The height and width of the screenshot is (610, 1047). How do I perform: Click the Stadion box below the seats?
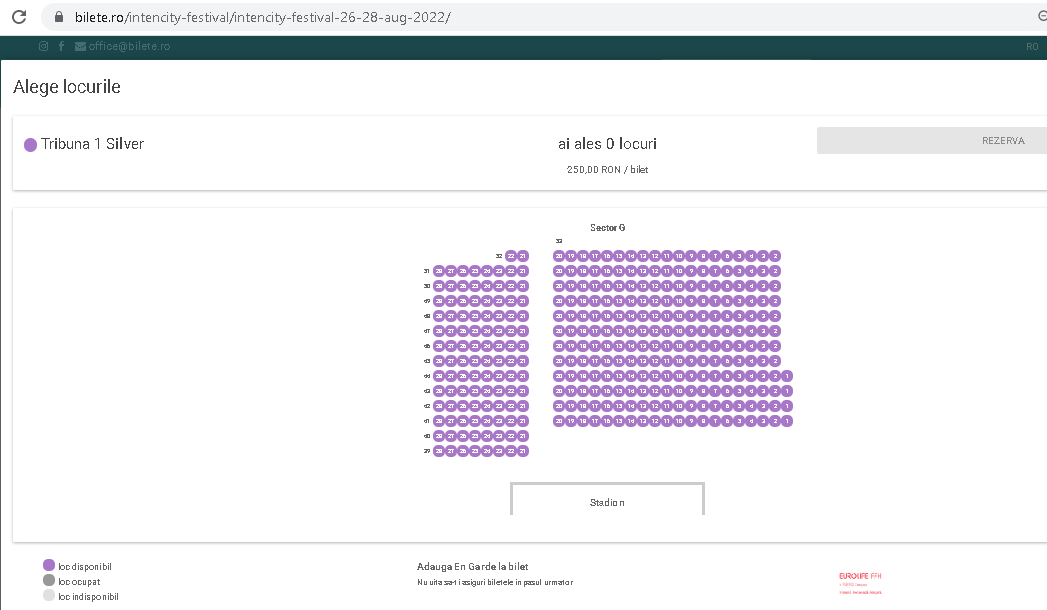(x=607, y=500)
